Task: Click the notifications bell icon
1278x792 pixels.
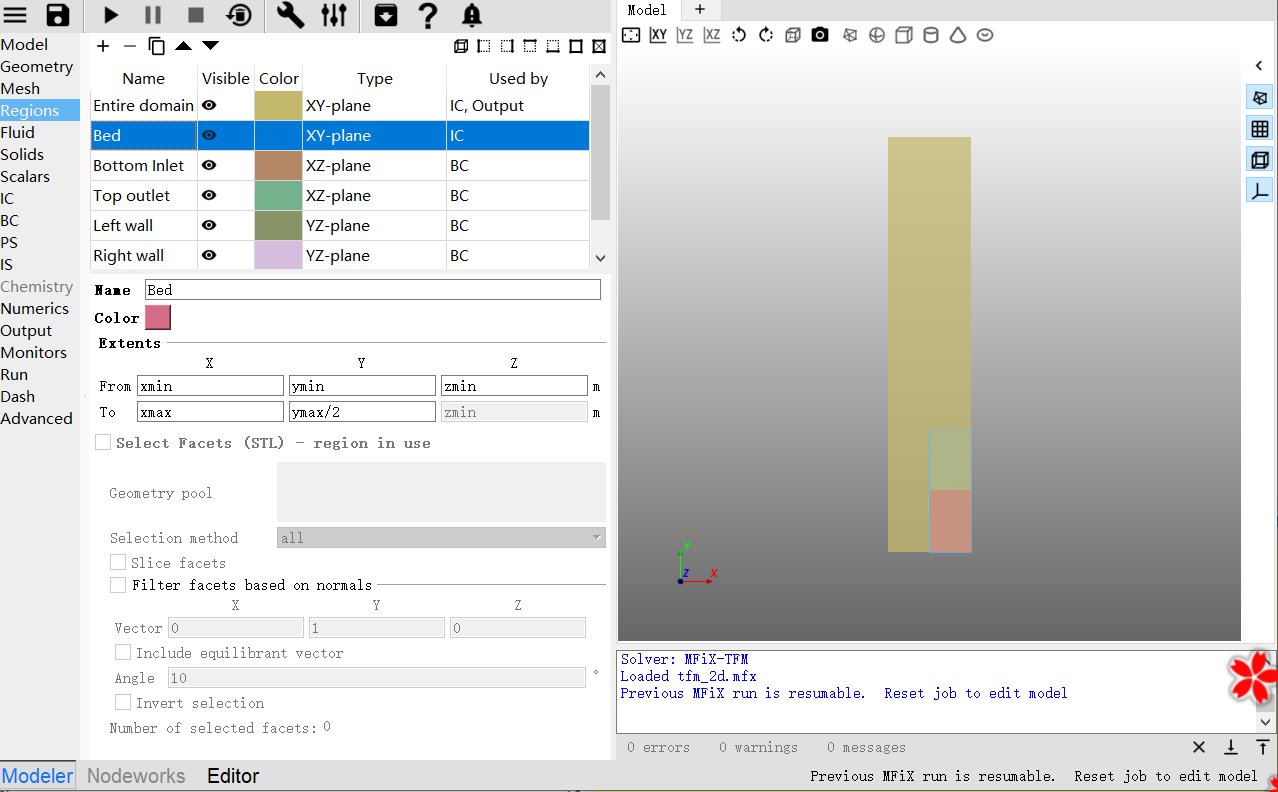Action: (x=471, y=15)
